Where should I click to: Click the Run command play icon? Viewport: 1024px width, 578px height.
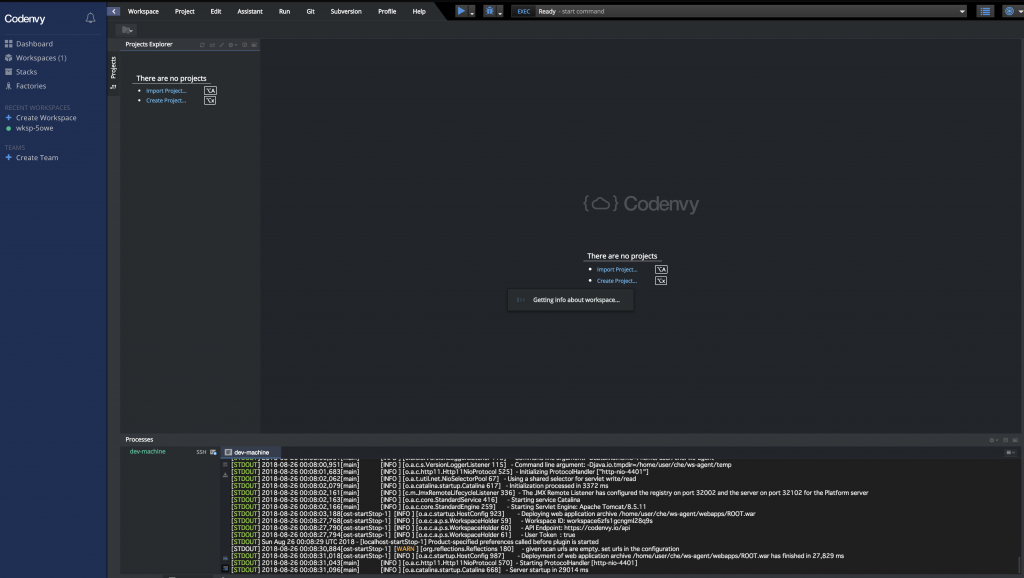[x=460, y=11]
